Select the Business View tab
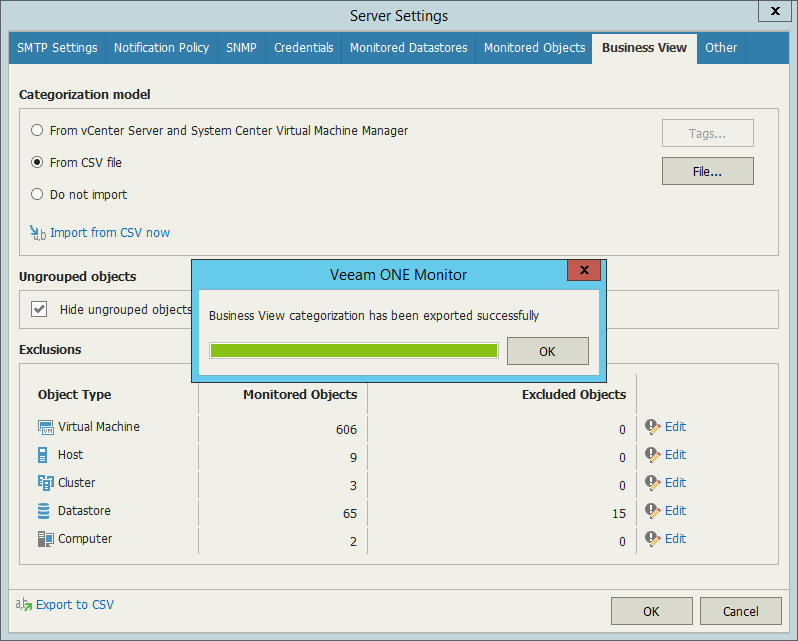Viewport: 798px width, 641px height. [644, 48]
